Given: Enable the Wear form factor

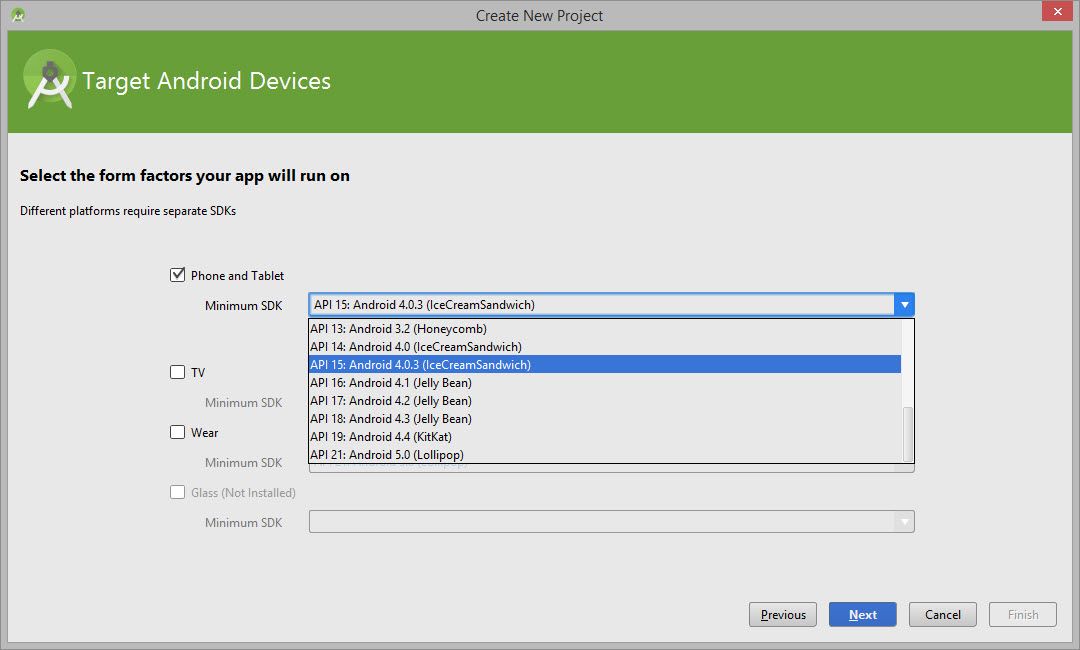Looking at the screenshot, I should pos(177,432).
